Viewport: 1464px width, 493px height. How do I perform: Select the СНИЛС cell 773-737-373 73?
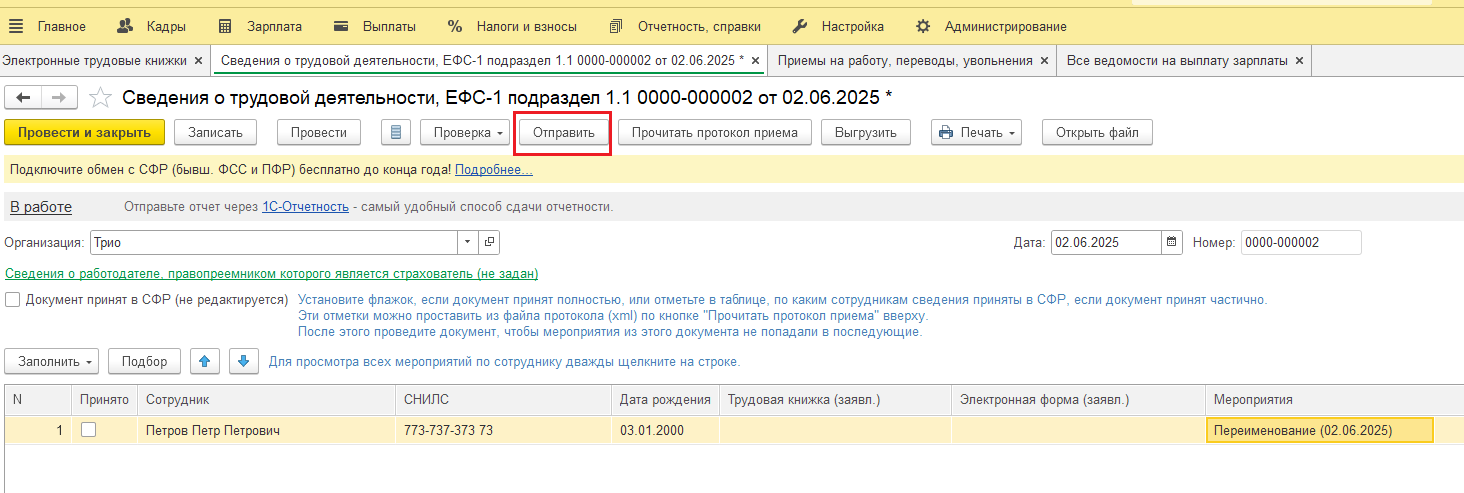[x=503, y=430]
